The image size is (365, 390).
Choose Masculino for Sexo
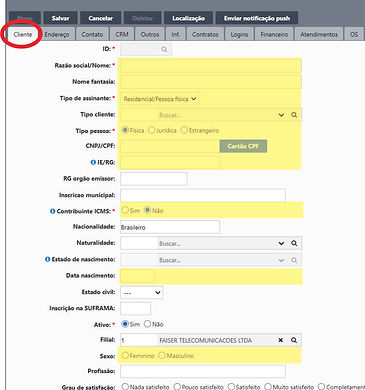162,355
